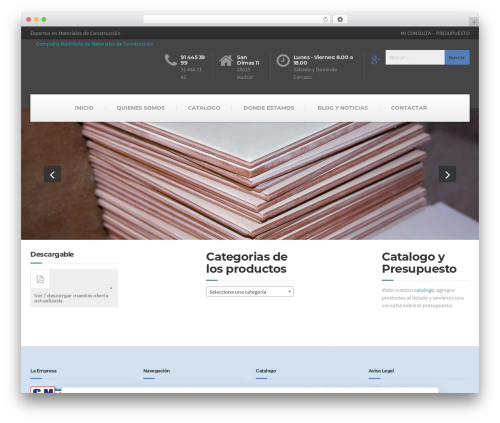Follow the 'catalogo' link in text
The width and height of the screenshot is (500, 423).
[424, 290]
